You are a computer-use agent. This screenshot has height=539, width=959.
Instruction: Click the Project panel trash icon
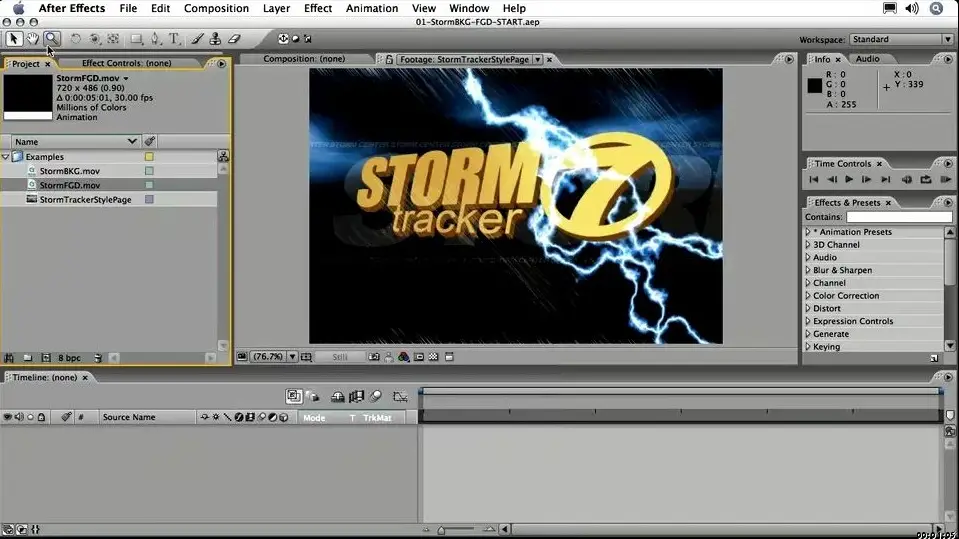(98, 358)
